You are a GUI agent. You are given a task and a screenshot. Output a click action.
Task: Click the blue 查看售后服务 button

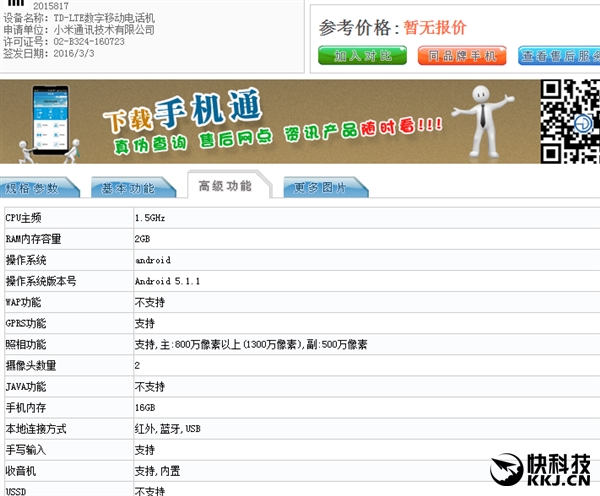558,56
